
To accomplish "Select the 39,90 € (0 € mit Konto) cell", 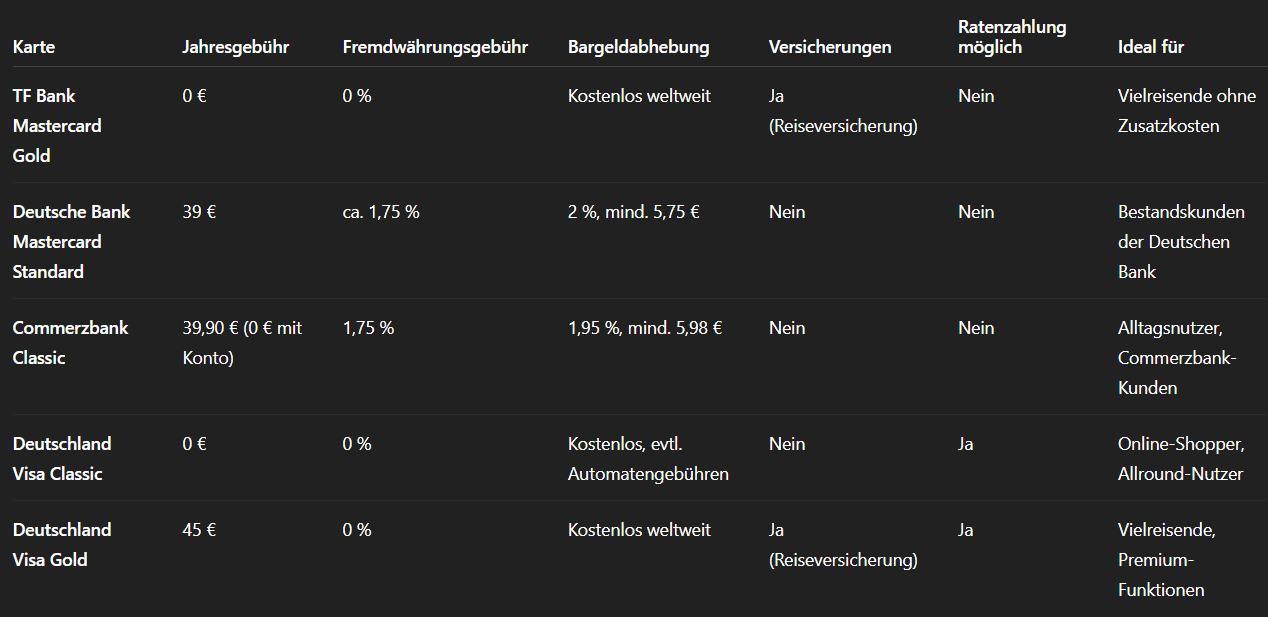I will pos(242,343).
